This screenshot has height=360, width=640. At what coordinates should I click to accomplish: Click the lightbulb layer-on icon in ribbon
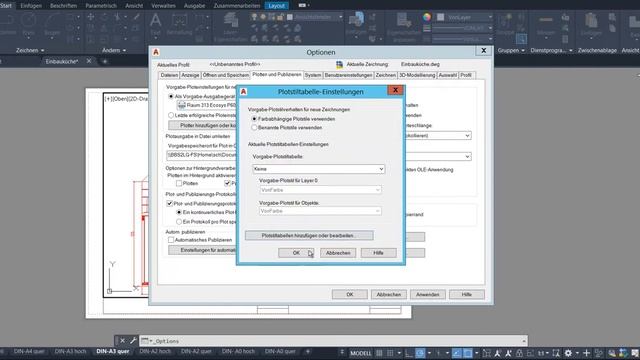point(254,17)
